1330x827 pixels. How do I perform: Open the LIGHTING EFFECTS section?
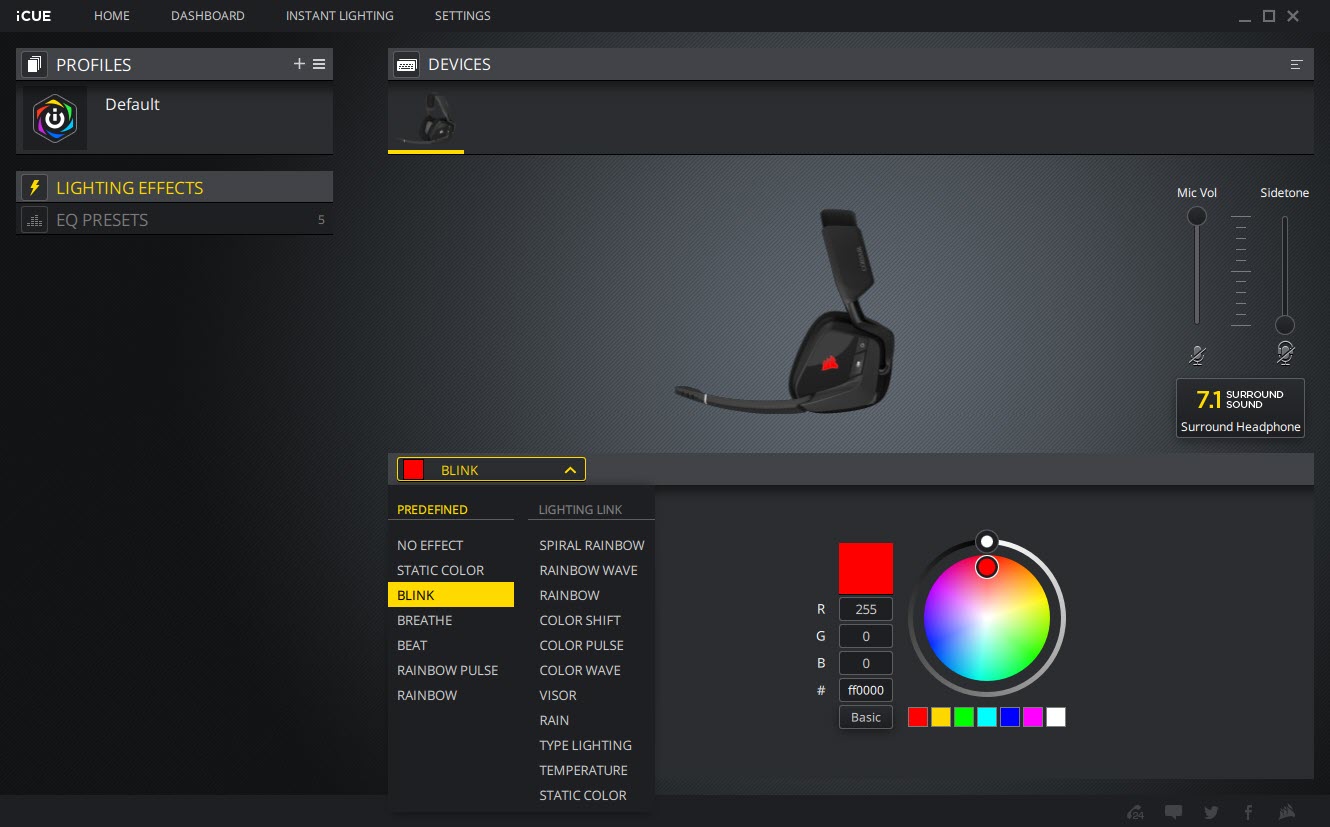[x=175, y=188]
